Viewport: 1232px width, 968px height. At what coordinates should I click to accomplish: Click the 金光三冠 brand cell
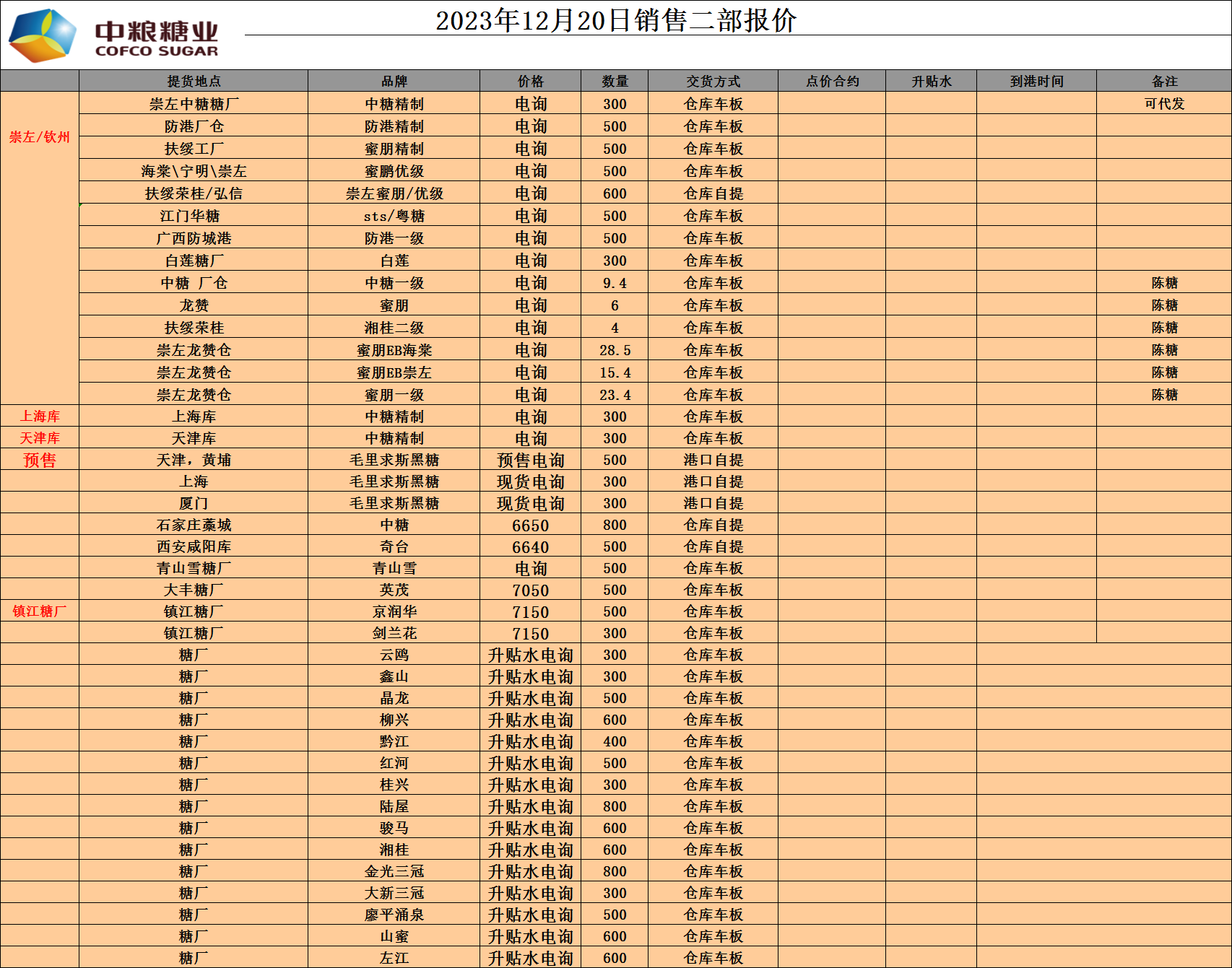click(394, 871)
